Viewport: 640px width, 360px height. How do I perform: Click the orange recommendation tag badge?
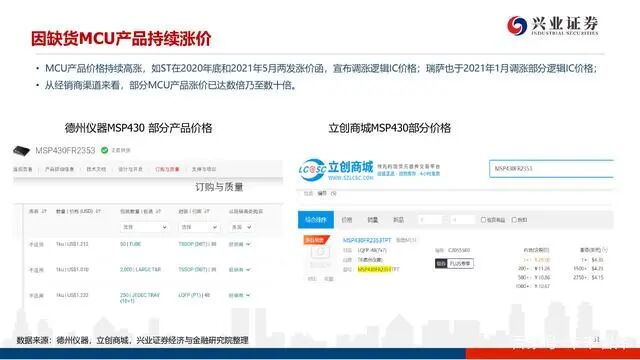(x=316, y=240)
